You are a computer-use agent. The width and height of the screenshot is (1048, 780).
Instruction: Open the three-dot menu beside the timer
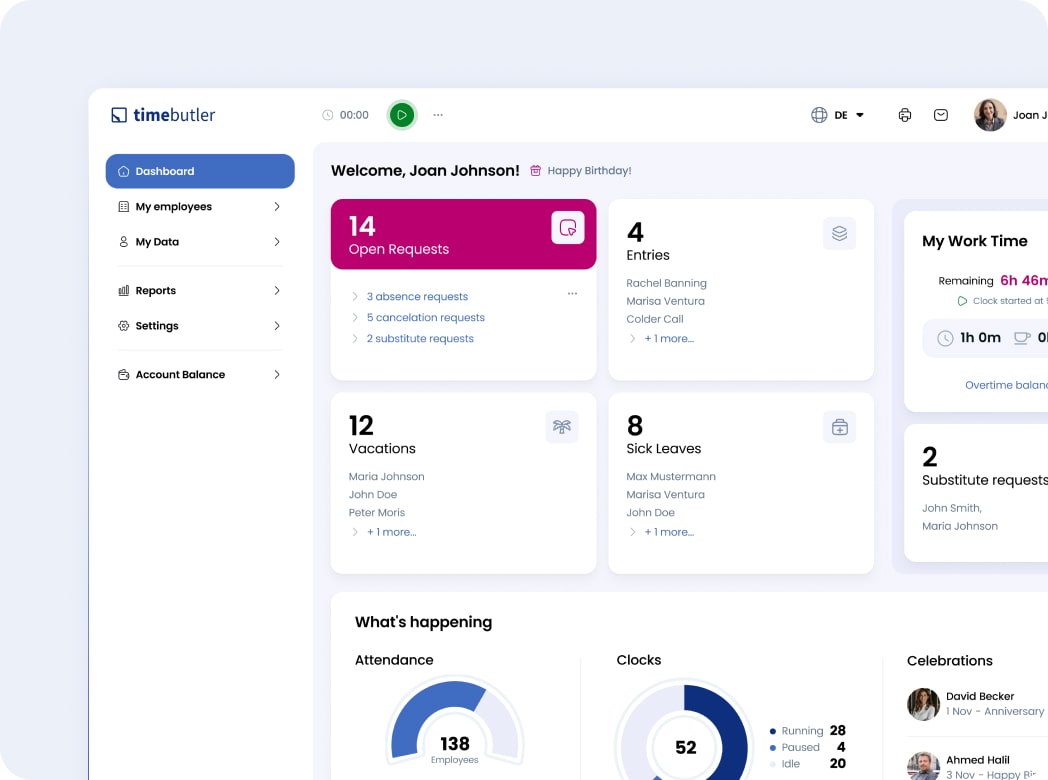coord(438,115)
